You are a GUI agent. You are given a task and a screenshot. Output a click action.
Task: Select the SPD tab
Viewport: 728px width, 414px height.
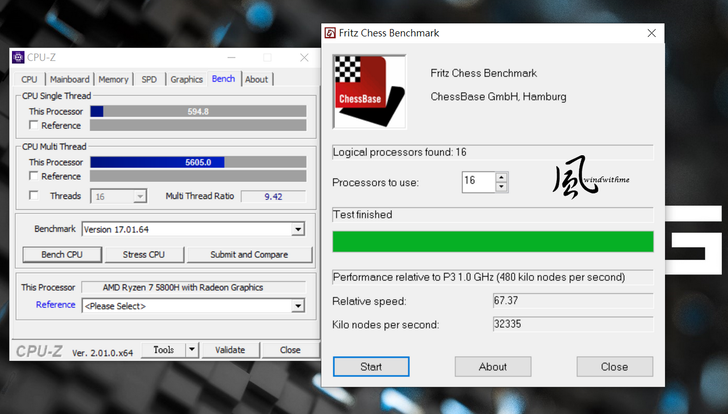[x=149, y=79]
